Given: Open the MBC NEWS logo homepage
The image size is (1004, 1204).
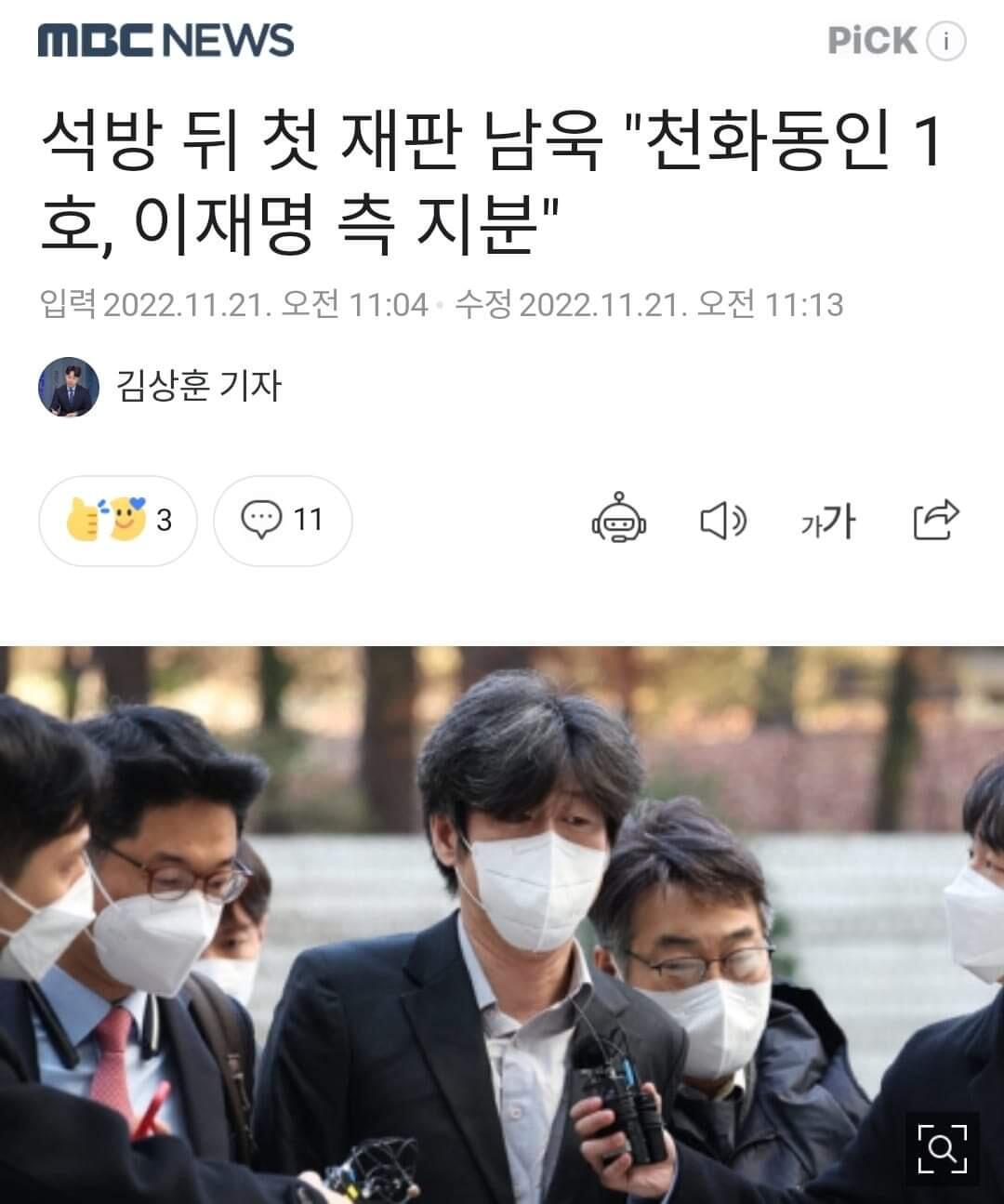Looking at the screenshot, I should [x=165, y=41].
